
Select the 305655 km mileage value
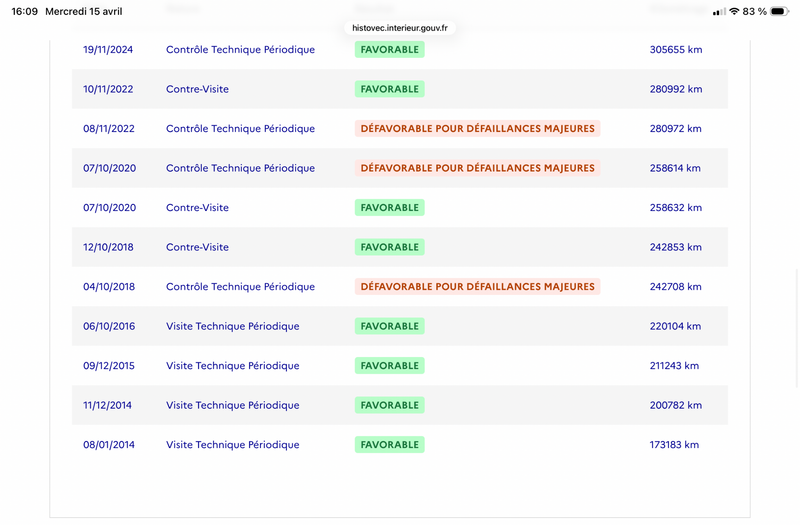click(676, 49)
